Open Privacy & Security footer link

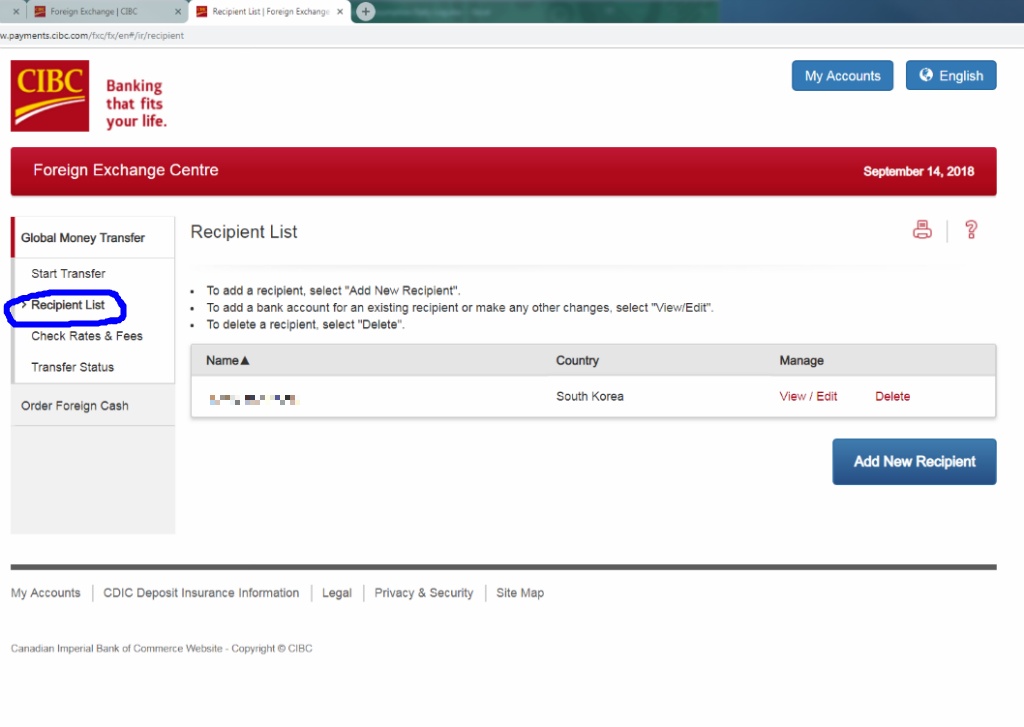pyautogui.click(x=424, y=593)
